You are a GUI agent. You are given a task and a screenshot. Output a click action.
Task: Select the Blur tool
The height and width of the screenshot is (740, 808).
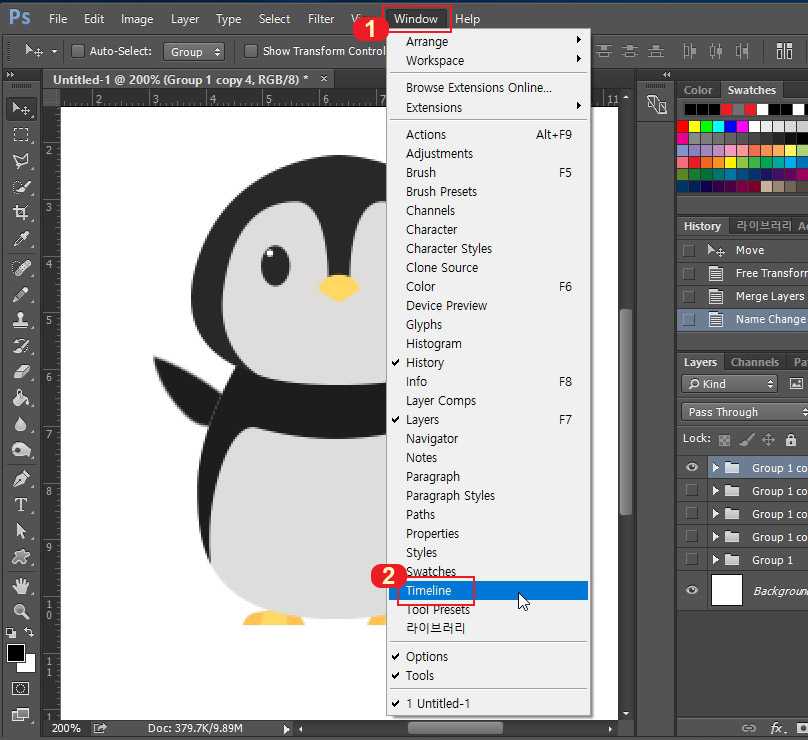click(21, 424)
